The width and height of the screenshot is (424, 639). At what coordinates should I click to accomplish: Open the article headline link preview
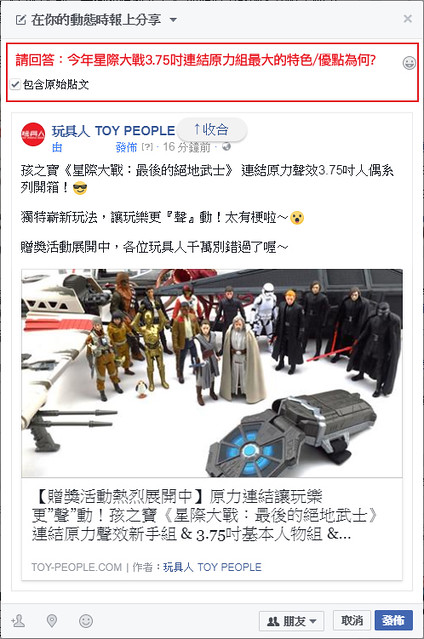click(x=204, y=515)
